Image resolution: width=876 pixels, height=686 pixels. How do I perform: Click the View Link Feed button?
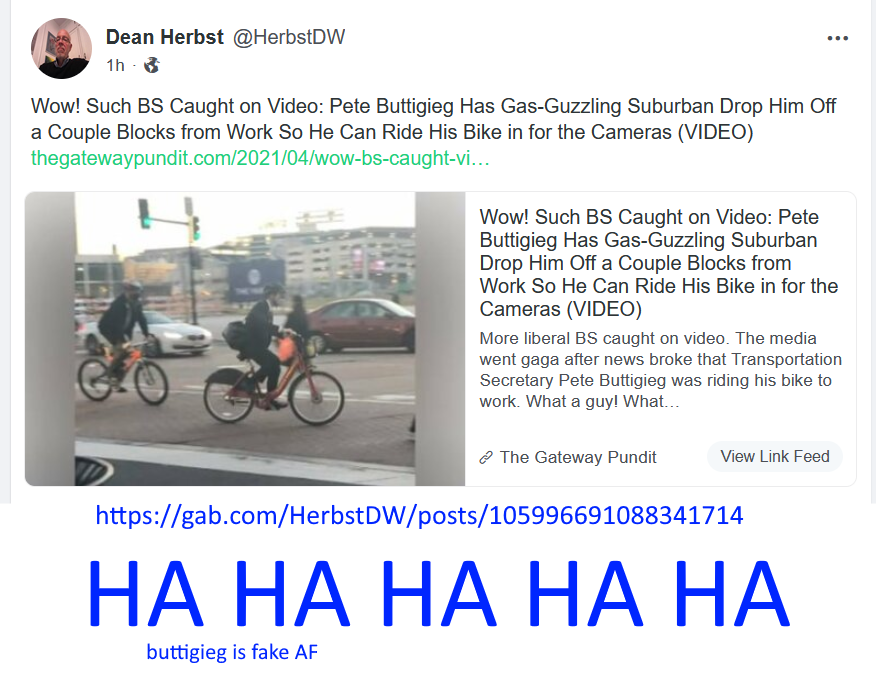(775, 456)
